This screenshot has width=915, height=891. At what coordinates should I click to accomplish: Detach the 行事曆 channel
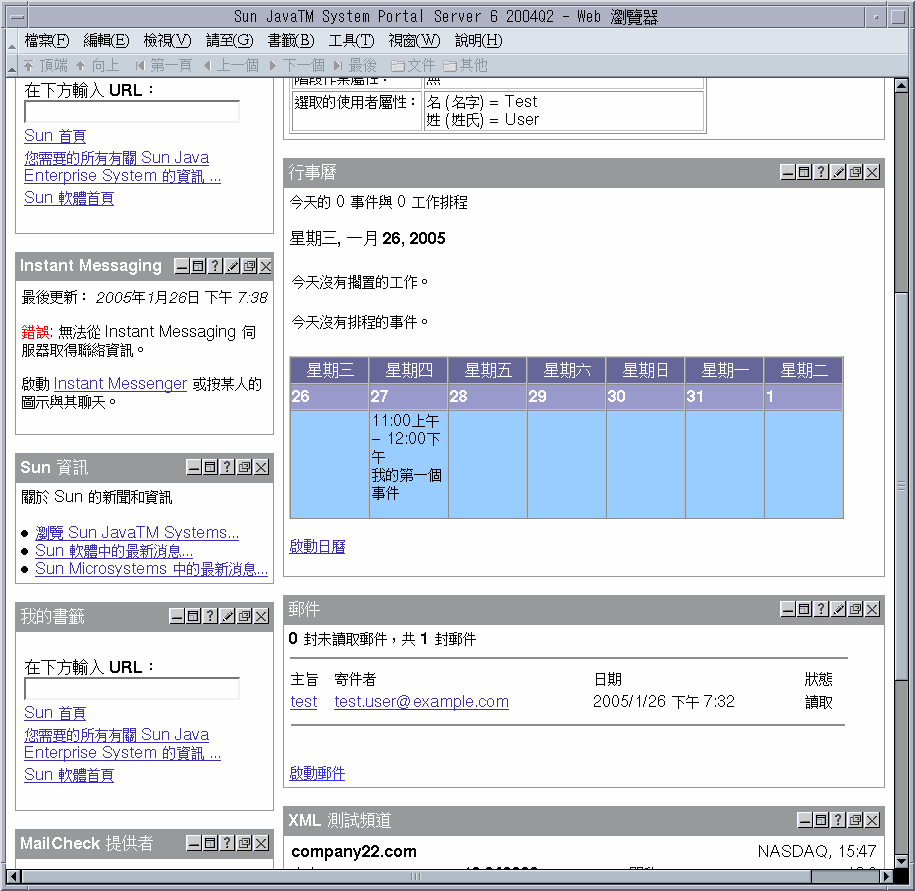click(x=855, y=172)
